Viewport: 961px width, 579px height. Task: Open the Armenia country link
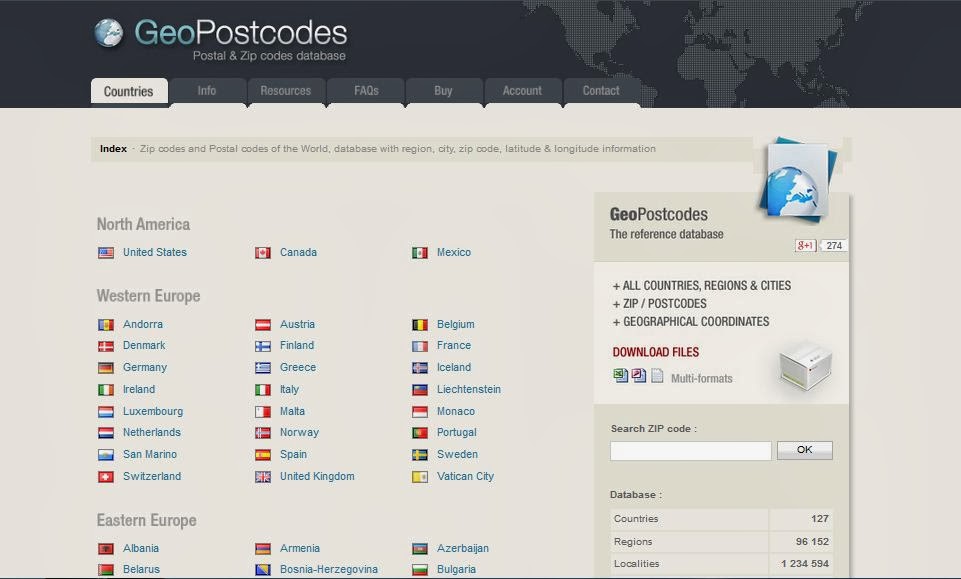tap(300, 548)
